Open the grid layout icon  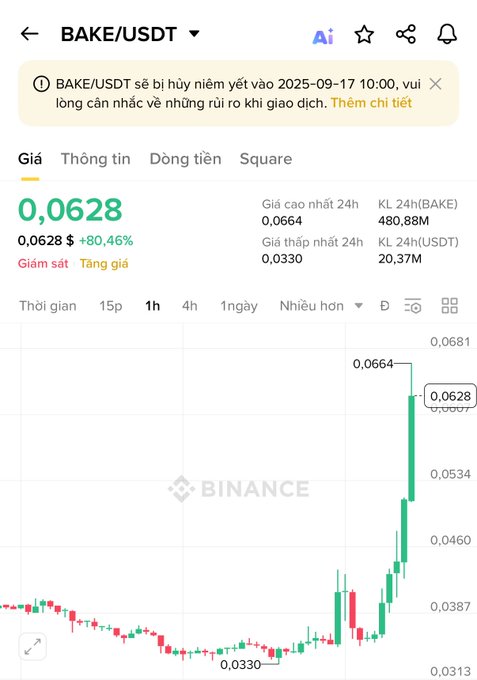coord(450,306)
